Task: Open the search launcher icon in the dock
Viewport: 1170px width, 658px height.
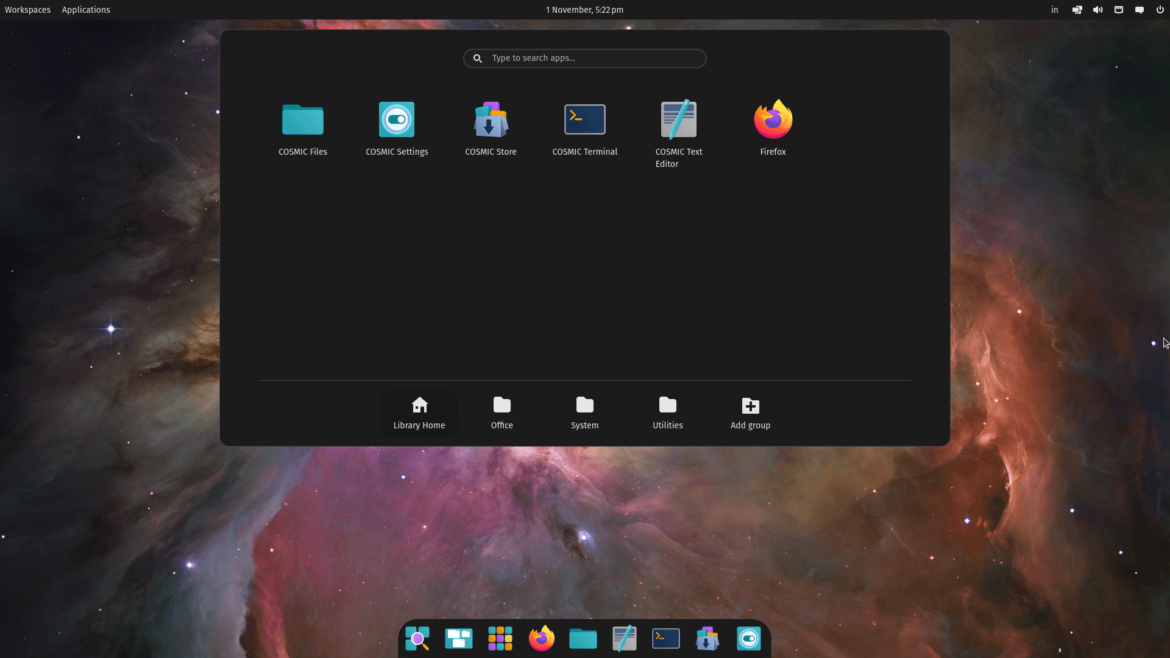Action: click(417, 638)
